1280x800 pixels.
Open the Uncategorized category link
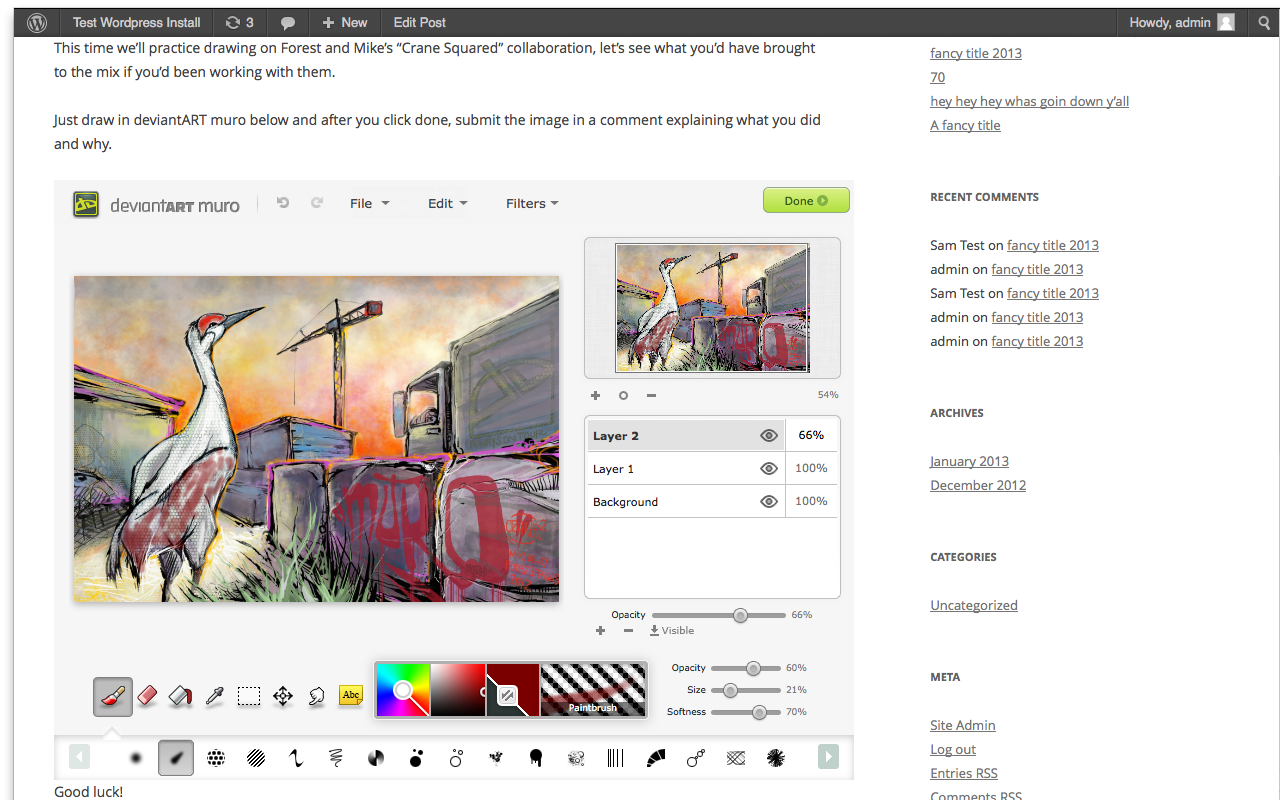pos(974,605)
